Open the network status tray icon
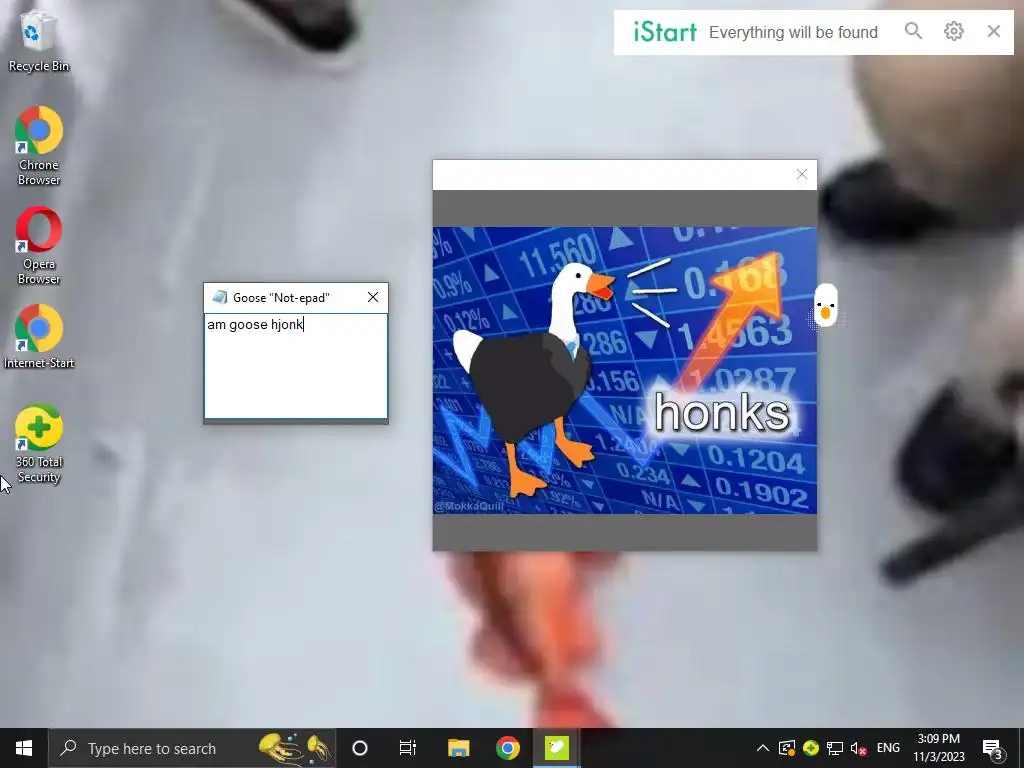 pyautogui.click(x=835, y=748)
